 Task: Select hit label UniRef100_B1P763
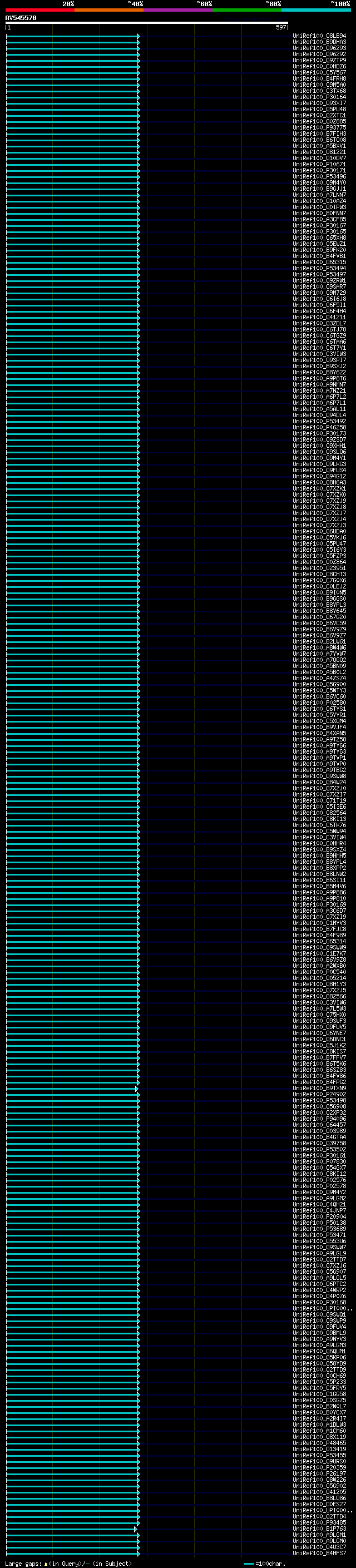coord(319,1529)
